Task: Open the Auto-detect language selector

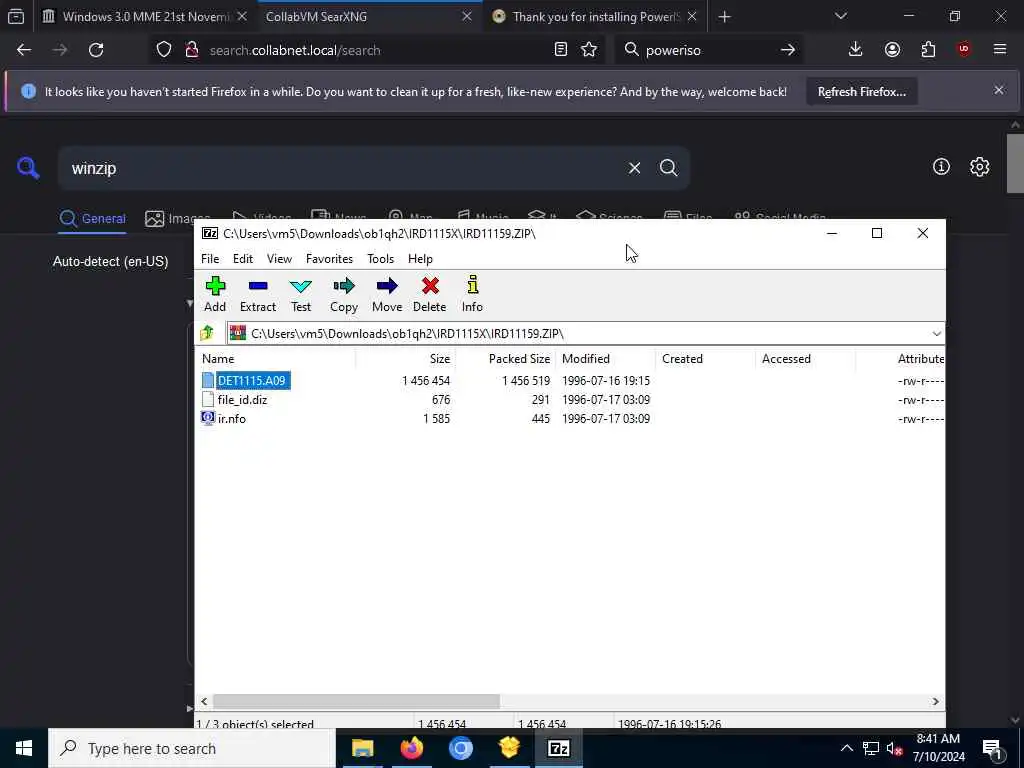Action: coord(110,261)
